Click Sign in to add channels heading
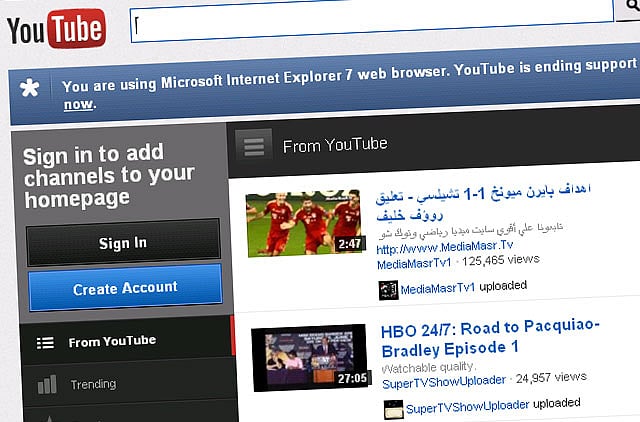The image size is (640, 422). (x=109, y=176)
